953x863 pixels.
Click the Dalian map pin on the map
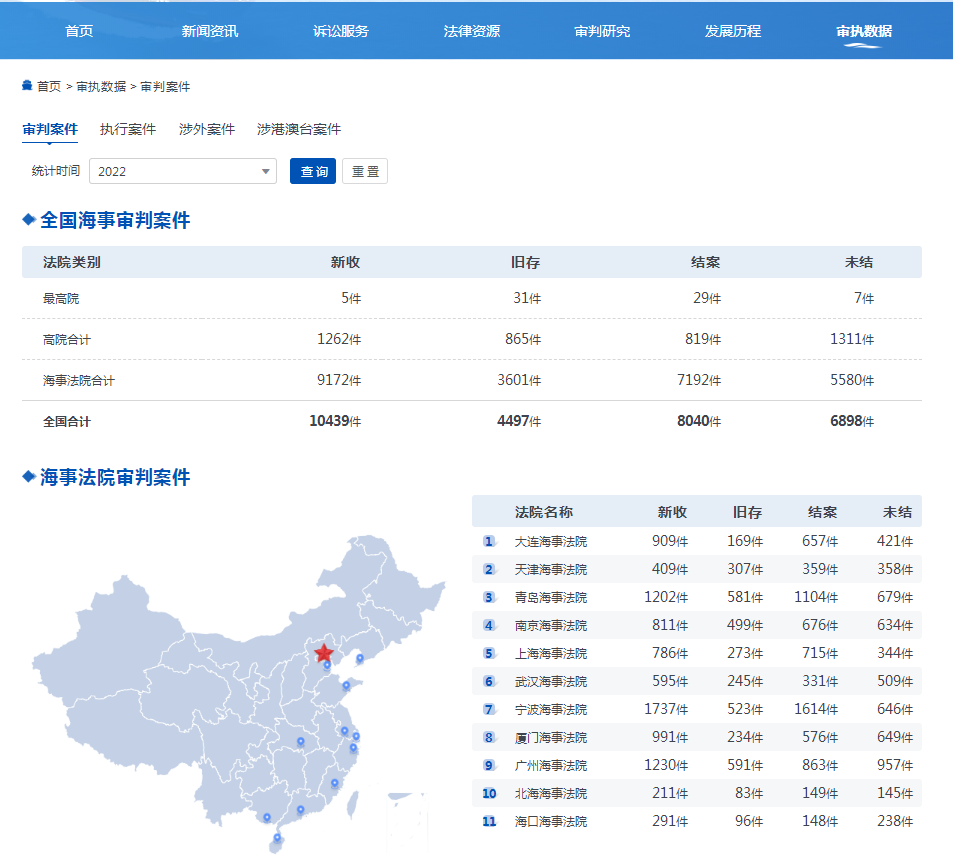[360, 658]
